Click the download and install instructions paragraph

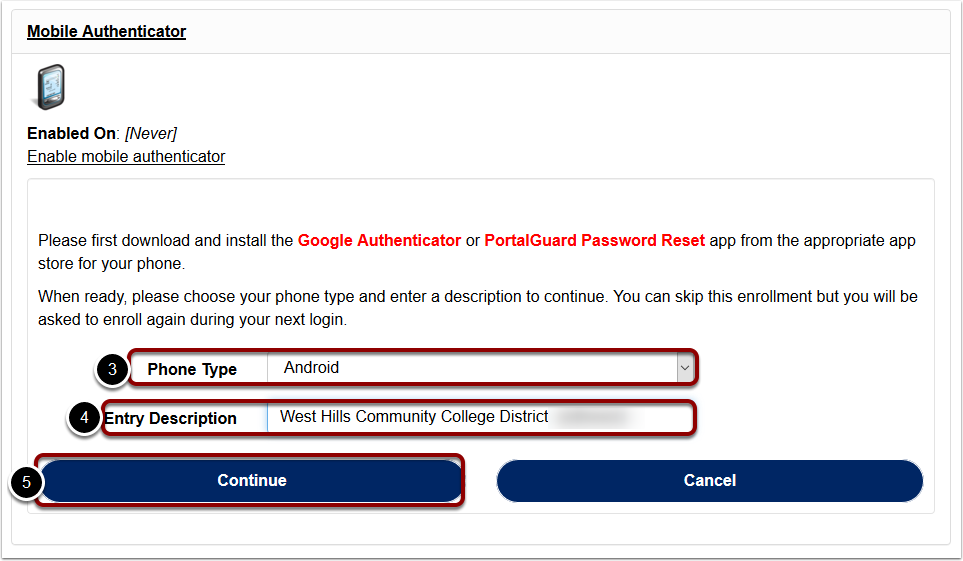tap(477, 252)
